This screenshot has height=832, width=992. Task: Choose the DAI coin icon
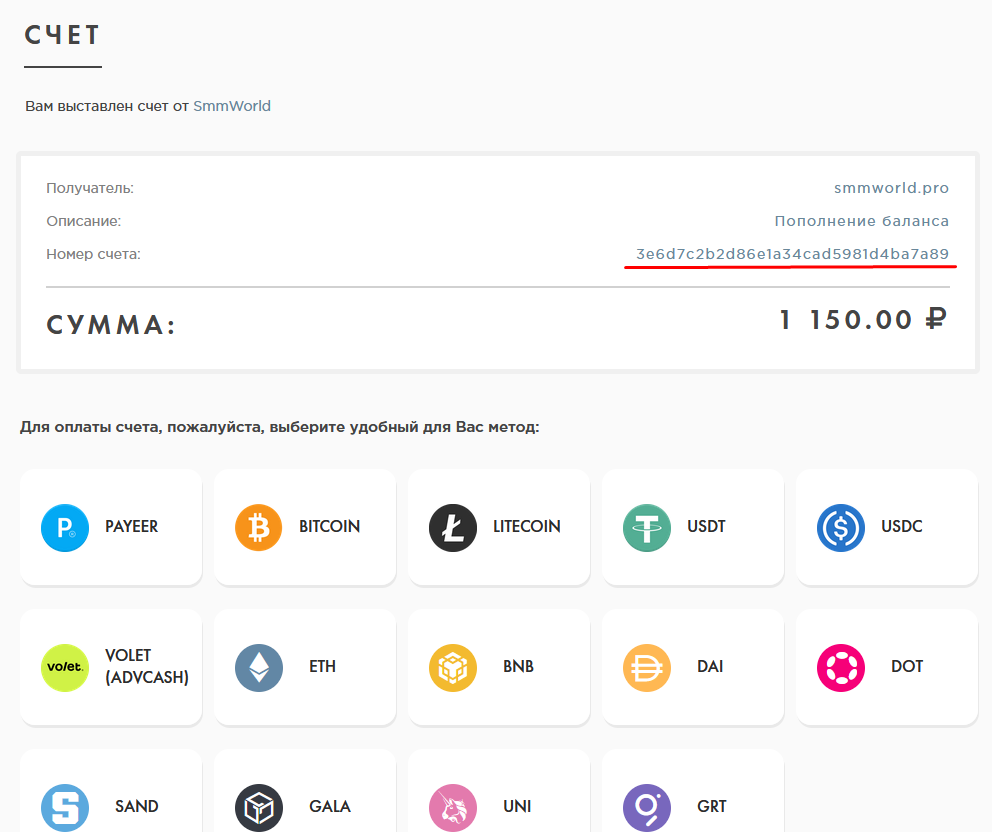pos(647,667)
